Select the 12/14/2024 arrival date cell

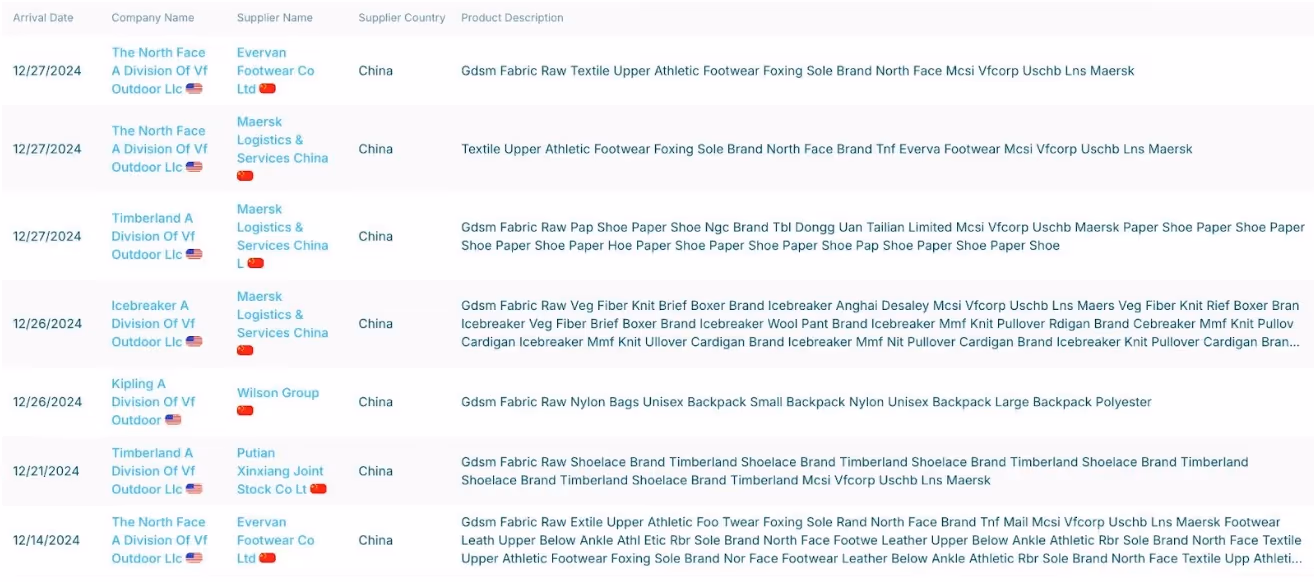(x=47, y=540)
